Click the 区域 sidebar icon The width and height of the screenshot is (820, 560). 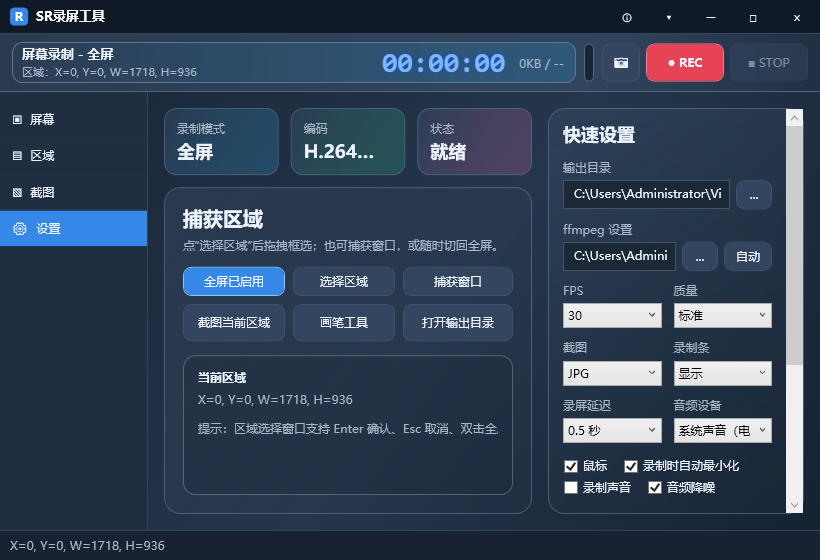17,155
